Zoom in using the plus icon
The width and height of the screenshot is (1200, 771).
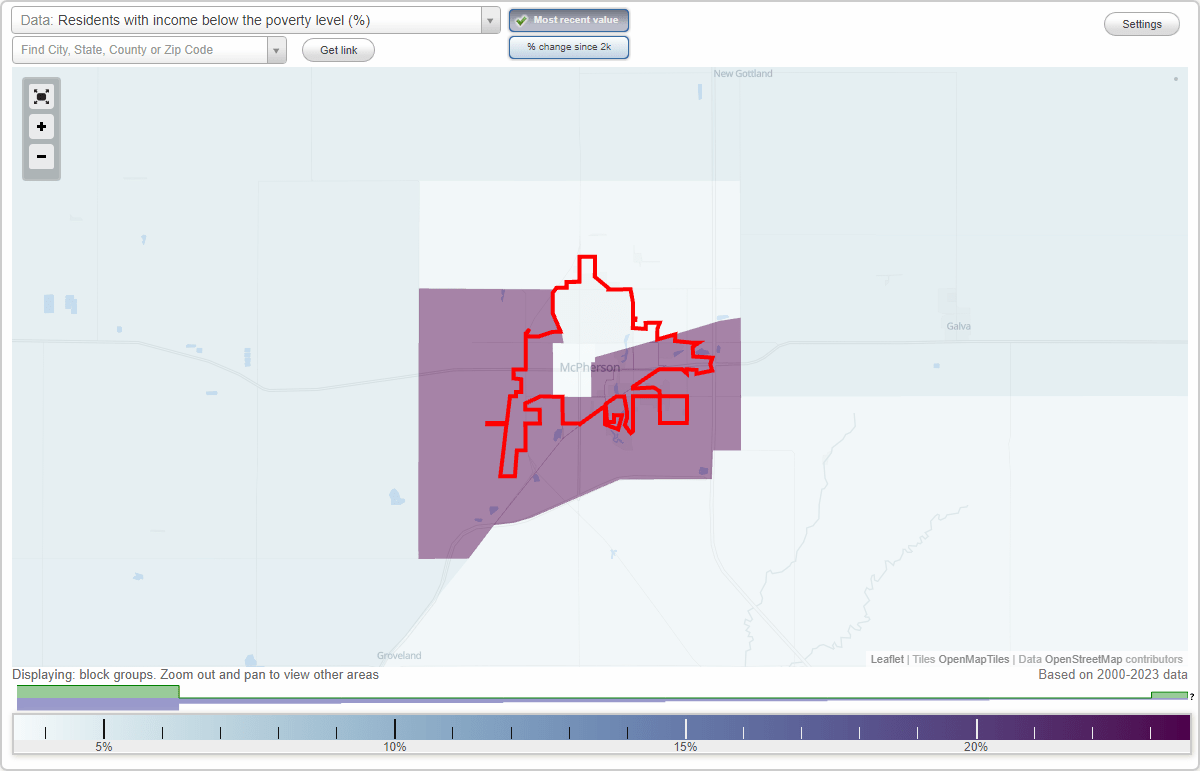(x=41, y=126)
